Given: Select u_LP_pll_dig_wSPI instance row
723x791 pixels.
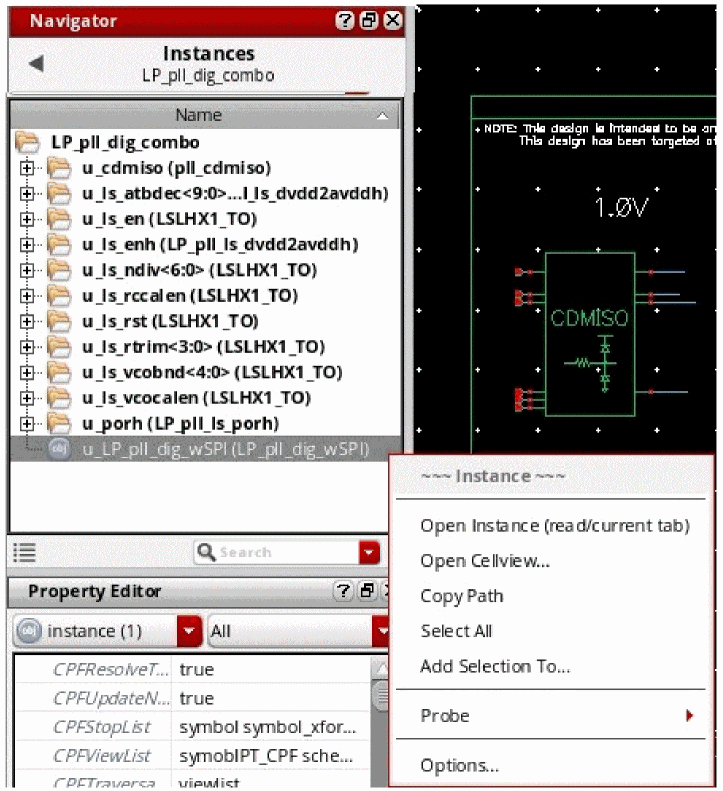Looking at the screenshot, I should [x=206, y=449].
